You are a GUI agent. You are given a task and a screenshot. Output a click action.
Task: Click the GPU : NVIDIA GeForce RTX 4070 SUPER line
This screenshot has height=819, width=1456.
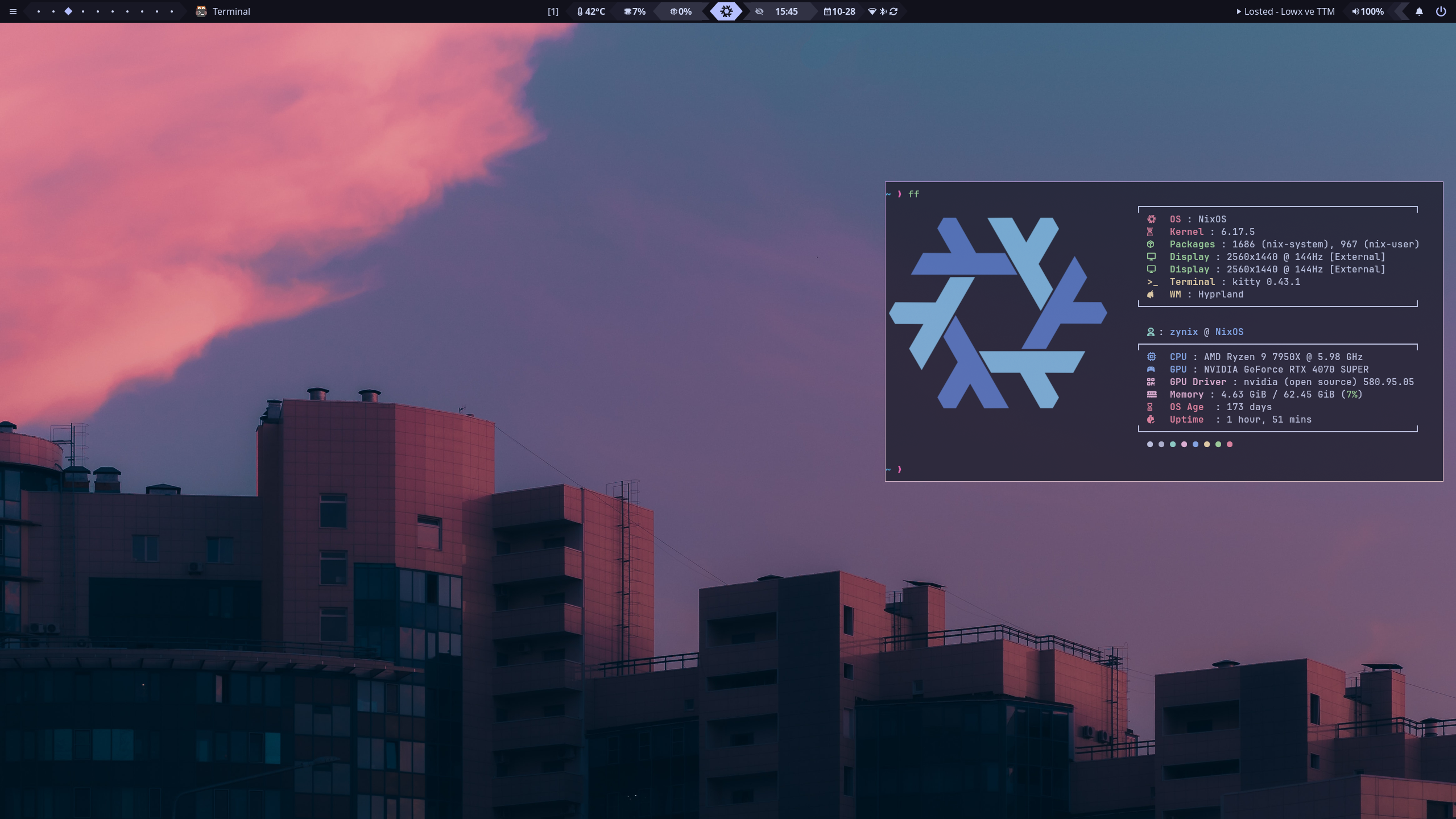coord(1269,369)
